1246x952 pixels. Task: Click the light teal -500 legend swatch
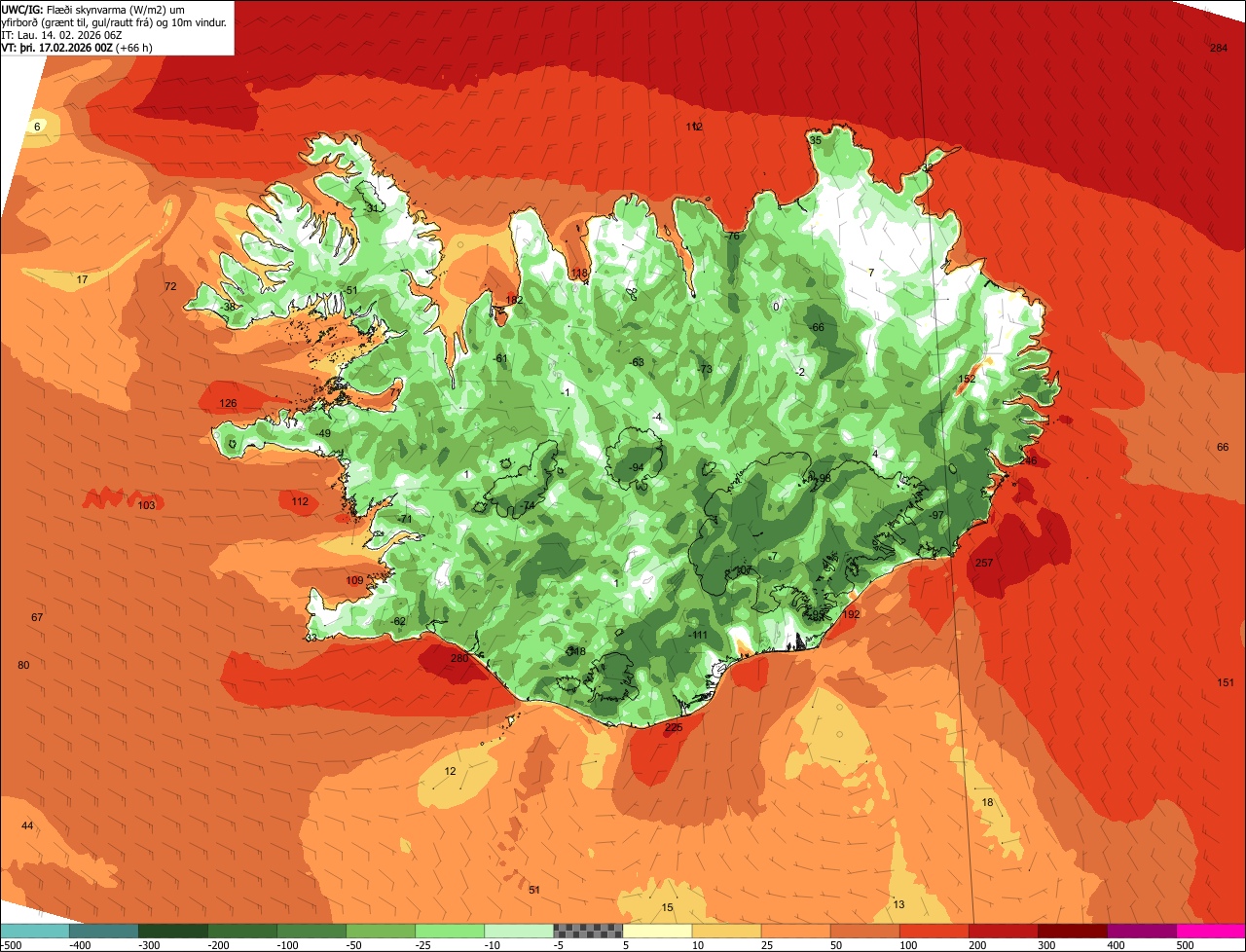(x=35, y=931)
